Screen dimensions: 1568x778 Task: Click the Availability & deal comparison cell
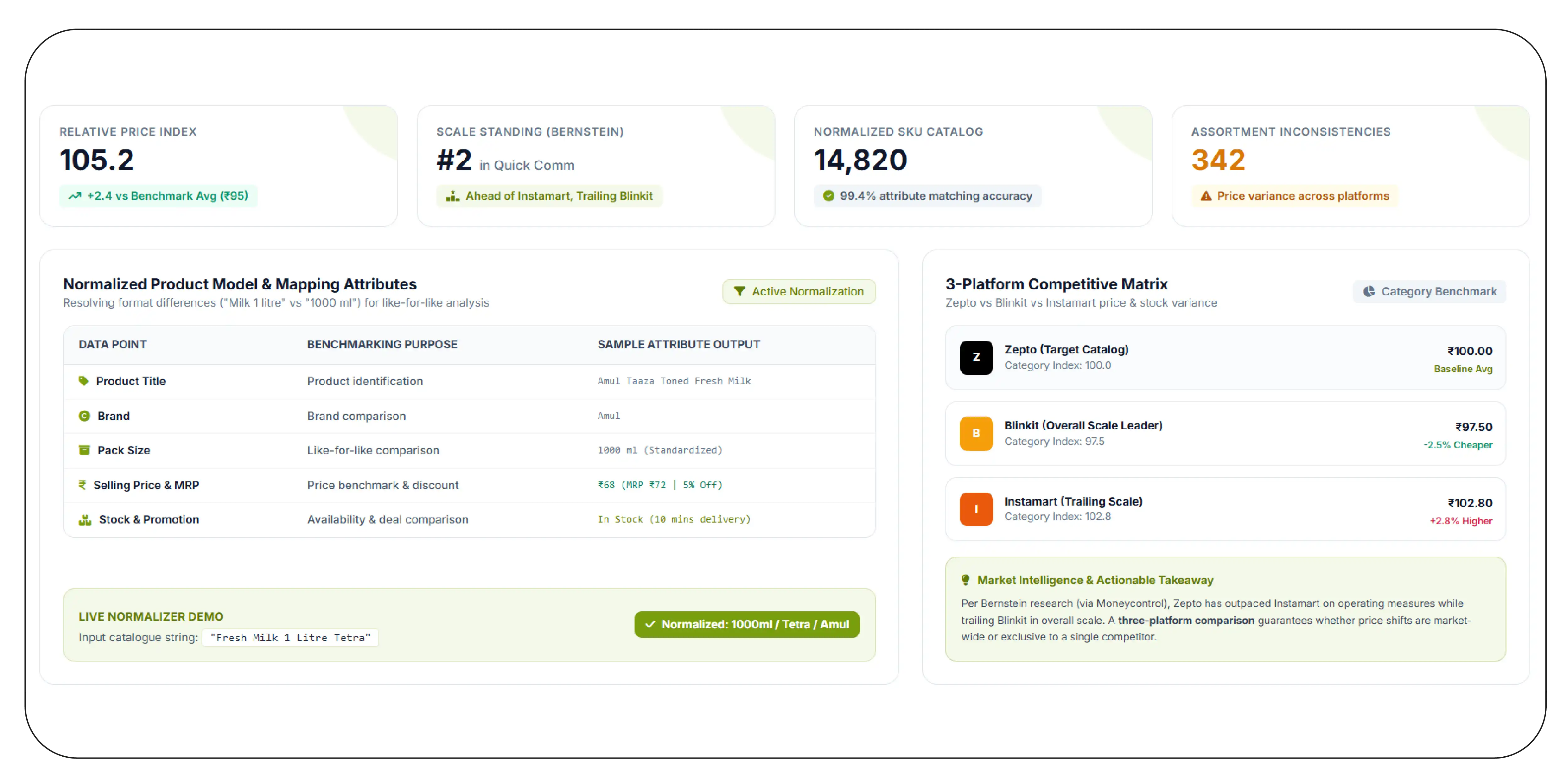pyautogui.click(x=388, y=519)
